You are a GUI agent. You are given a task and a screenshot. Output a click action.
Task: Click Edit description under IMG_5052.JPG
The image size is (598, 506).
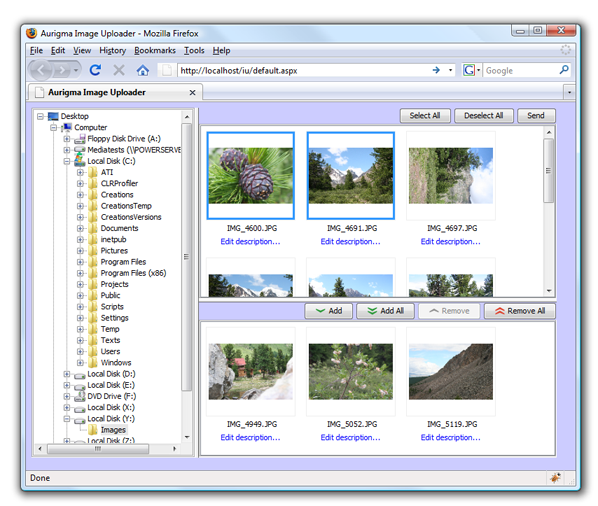(x=350, y=437)
